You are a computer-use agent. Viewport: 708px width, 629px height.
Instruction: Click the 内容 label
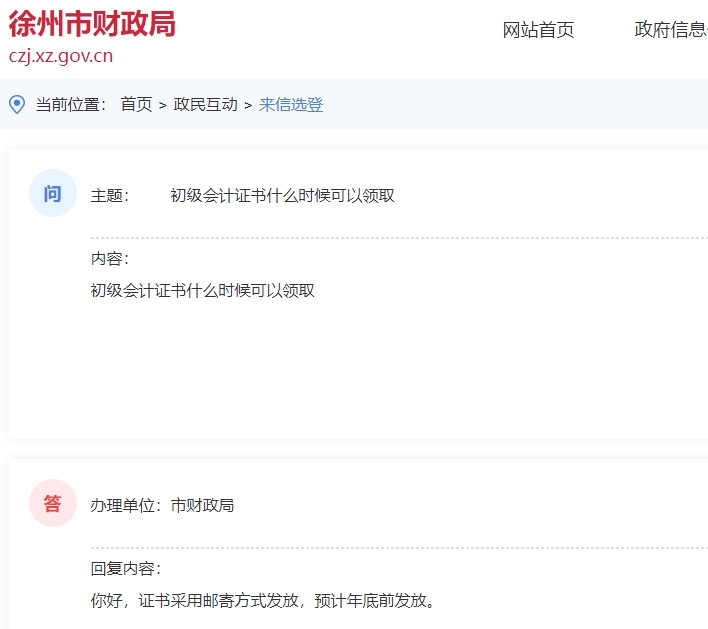click(110, 259)
